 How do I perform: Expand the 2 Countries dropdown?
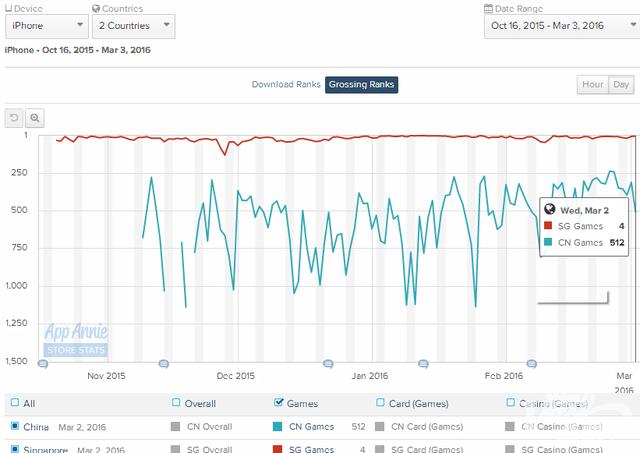point(132,26)
